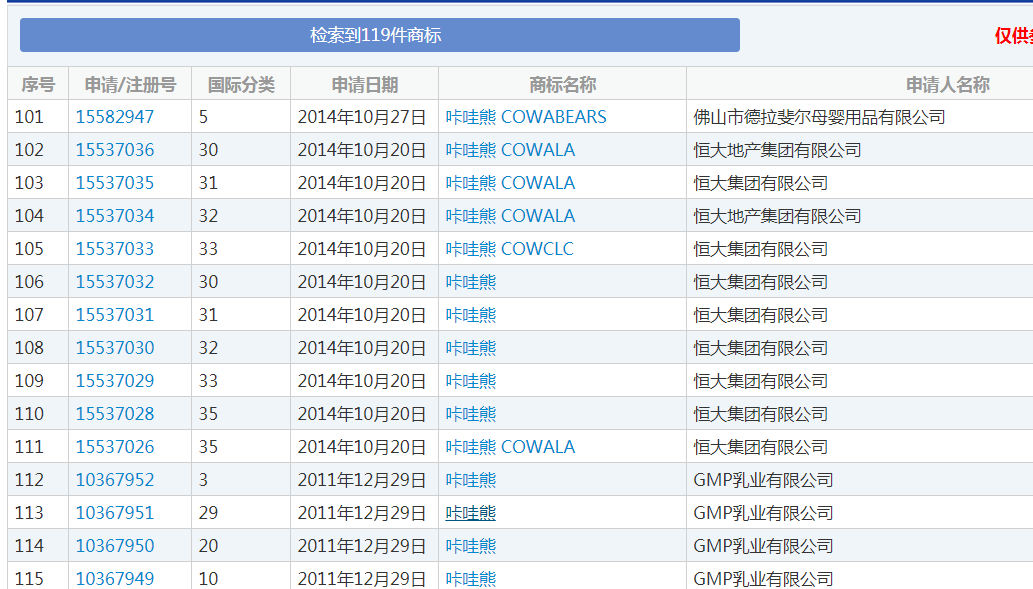Image resolution: width=1033 pixels, height=589 pixels.
Task: Click the 序号 column header
Action: tap(38, 84)
